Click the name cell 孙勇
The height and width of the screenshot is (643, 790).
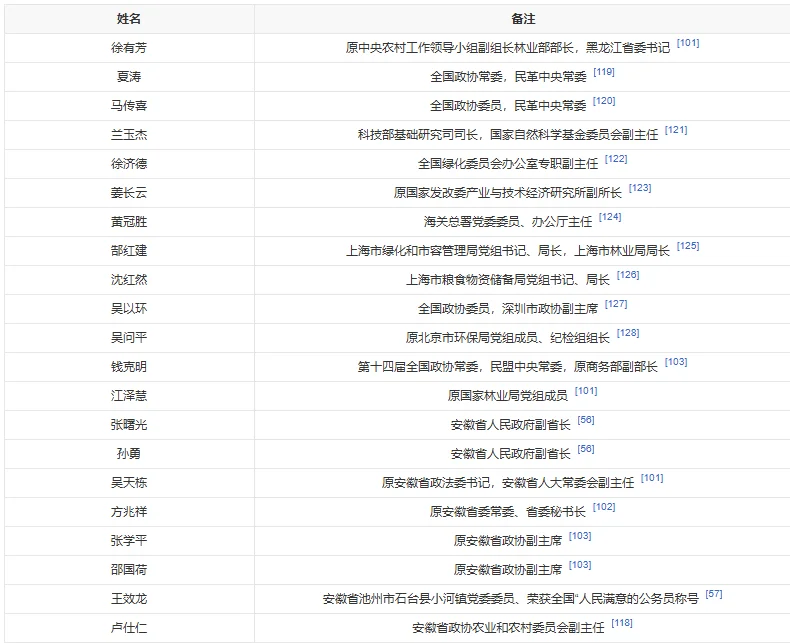(129, 454)
